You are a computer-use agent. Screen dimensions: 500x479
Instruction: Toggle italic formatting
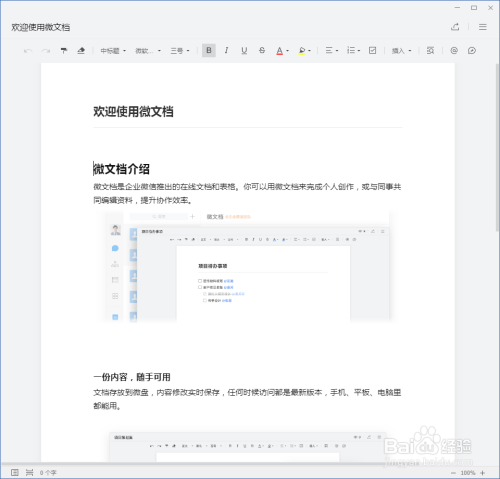pyautogui.click(x=227, y=50)
